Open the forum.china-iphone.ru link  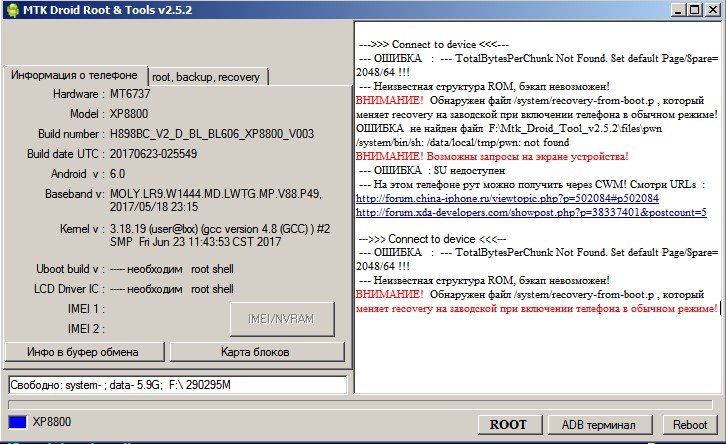(x=507, y=198)
